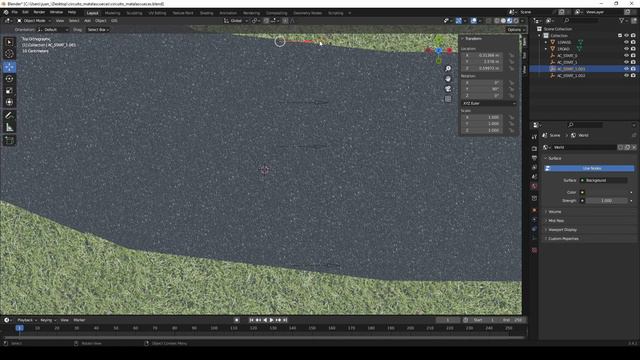640x360 pixels.
Task: Select the Annotate pencil tool
Action: pyautogui.click(x=9, y=116)
